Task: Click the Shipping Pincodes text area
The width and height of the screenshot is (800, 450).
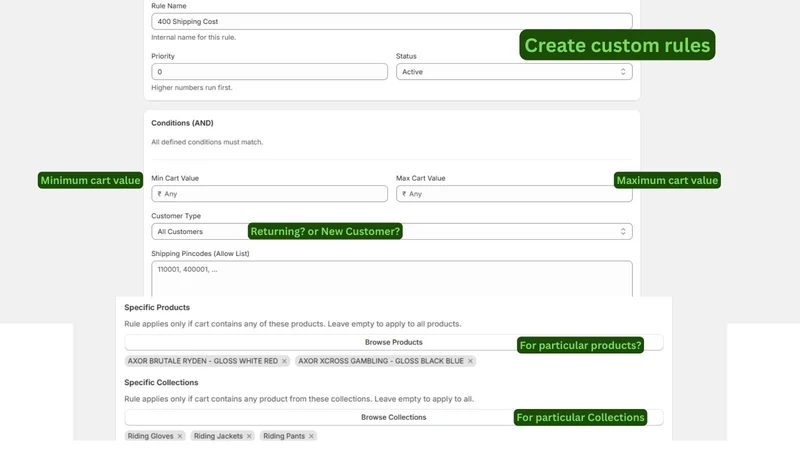Action: (x=391, y=279)
